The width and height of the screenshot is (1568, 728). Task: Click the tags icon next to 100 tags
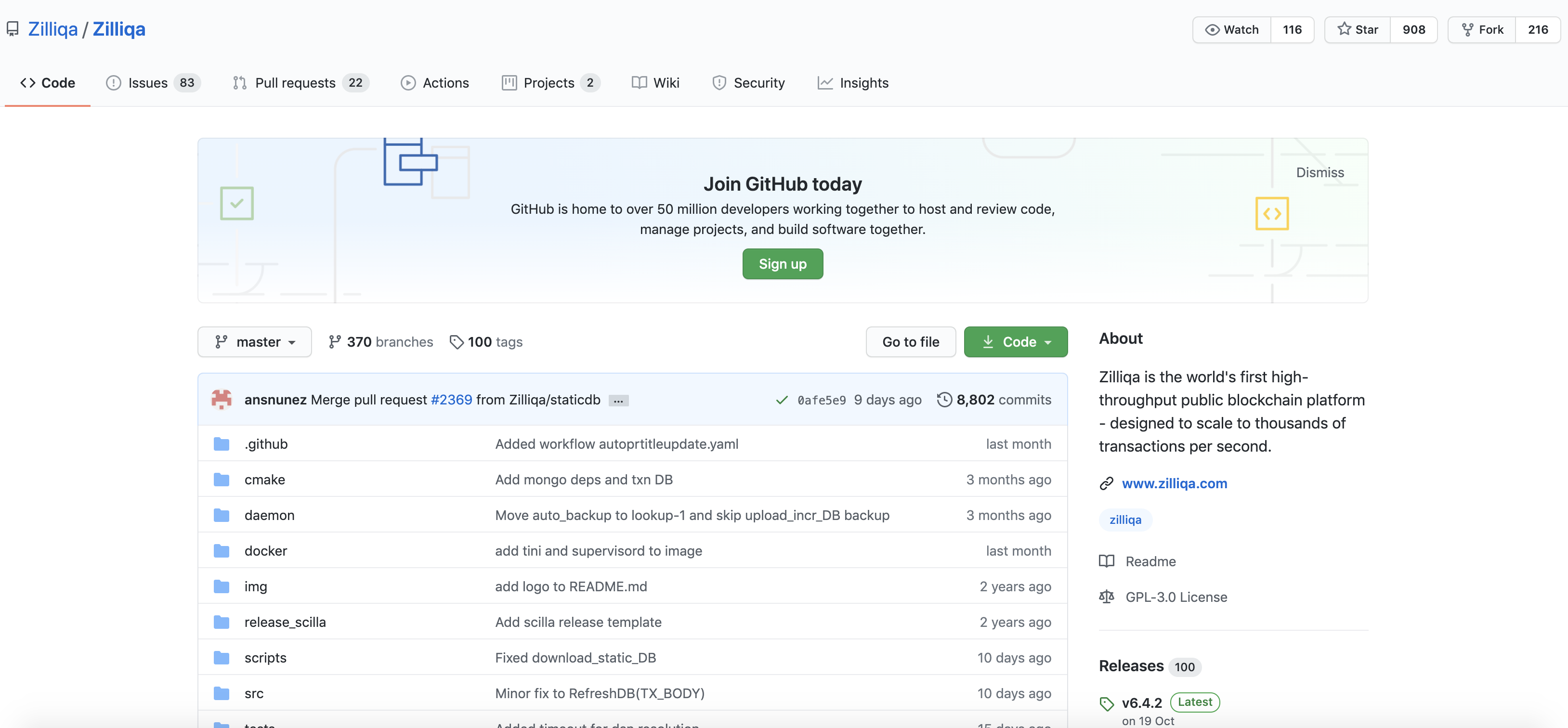click(x=456, y=342)
